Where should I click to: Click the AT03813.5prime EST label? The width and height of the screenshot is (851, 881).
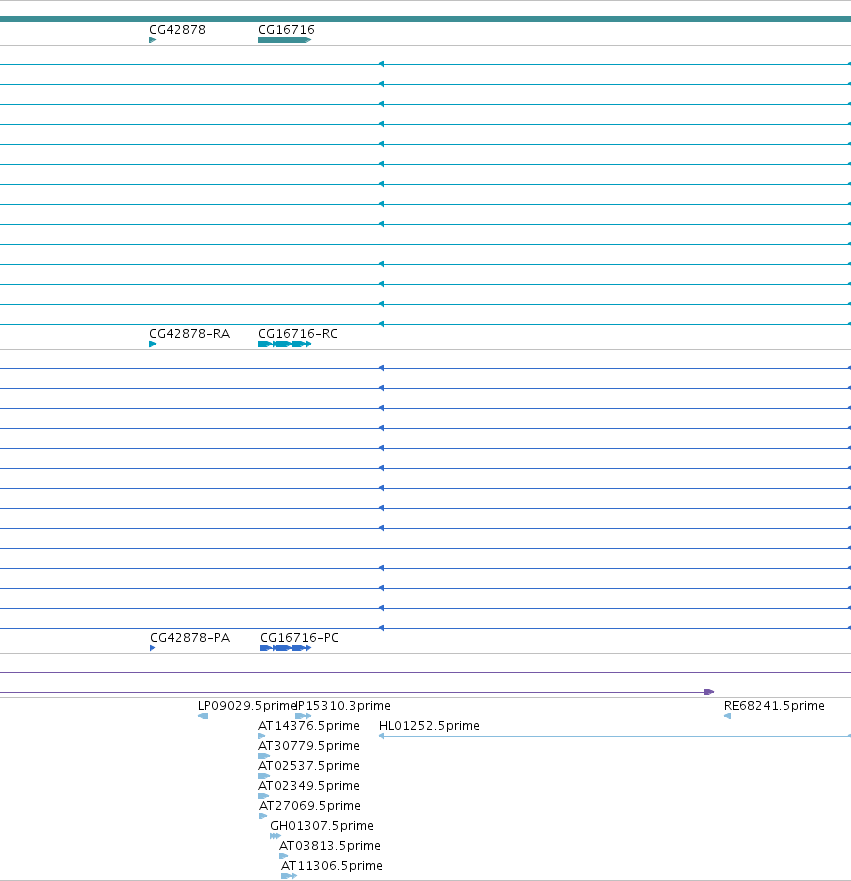coord(330,846)
